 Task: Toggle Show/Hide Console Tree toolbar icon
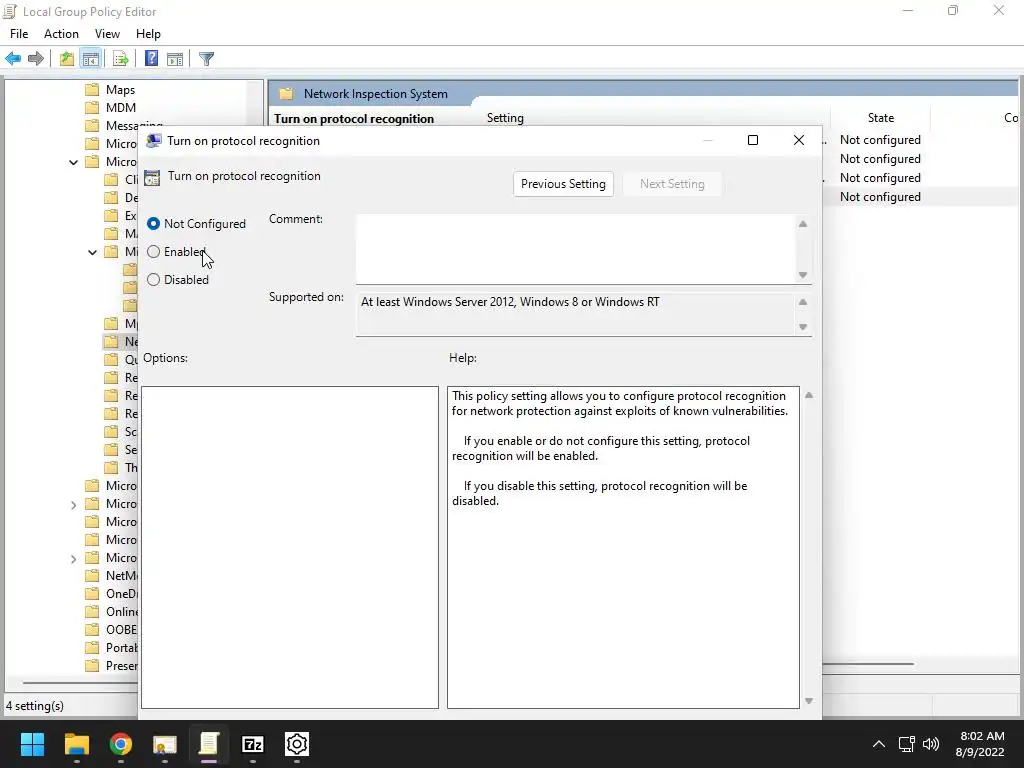pos(91,59)
